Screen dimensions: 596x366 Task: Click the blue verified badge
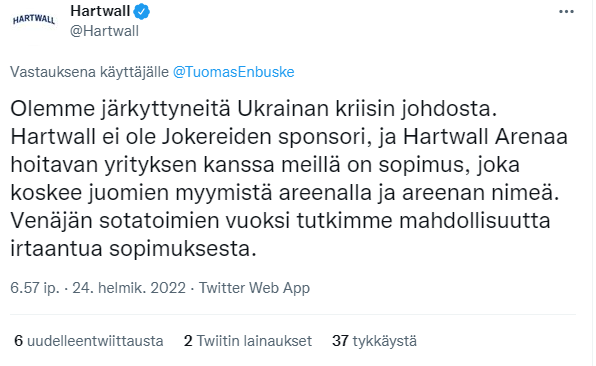coord(142,12)
